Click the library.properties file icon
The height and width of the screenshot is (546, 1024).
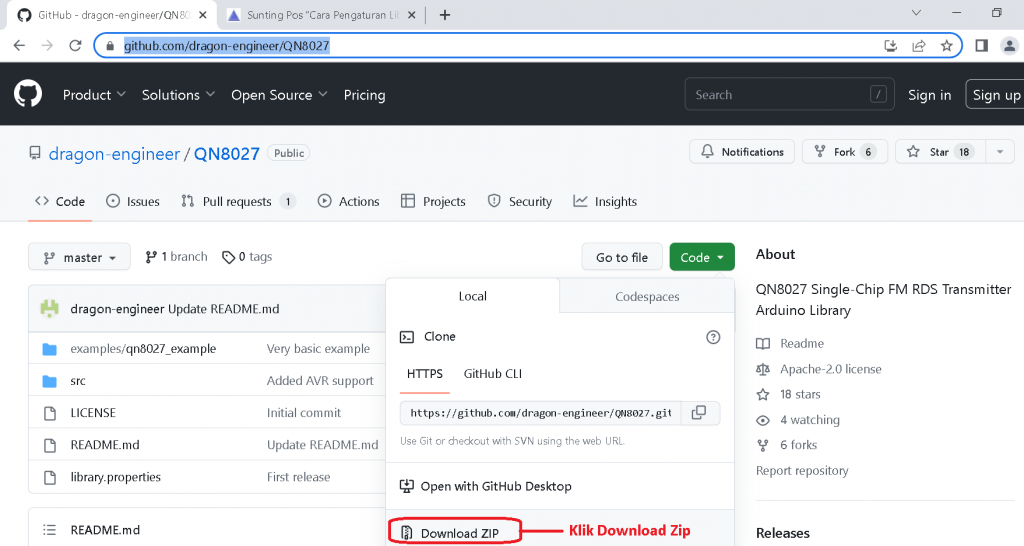50,477
